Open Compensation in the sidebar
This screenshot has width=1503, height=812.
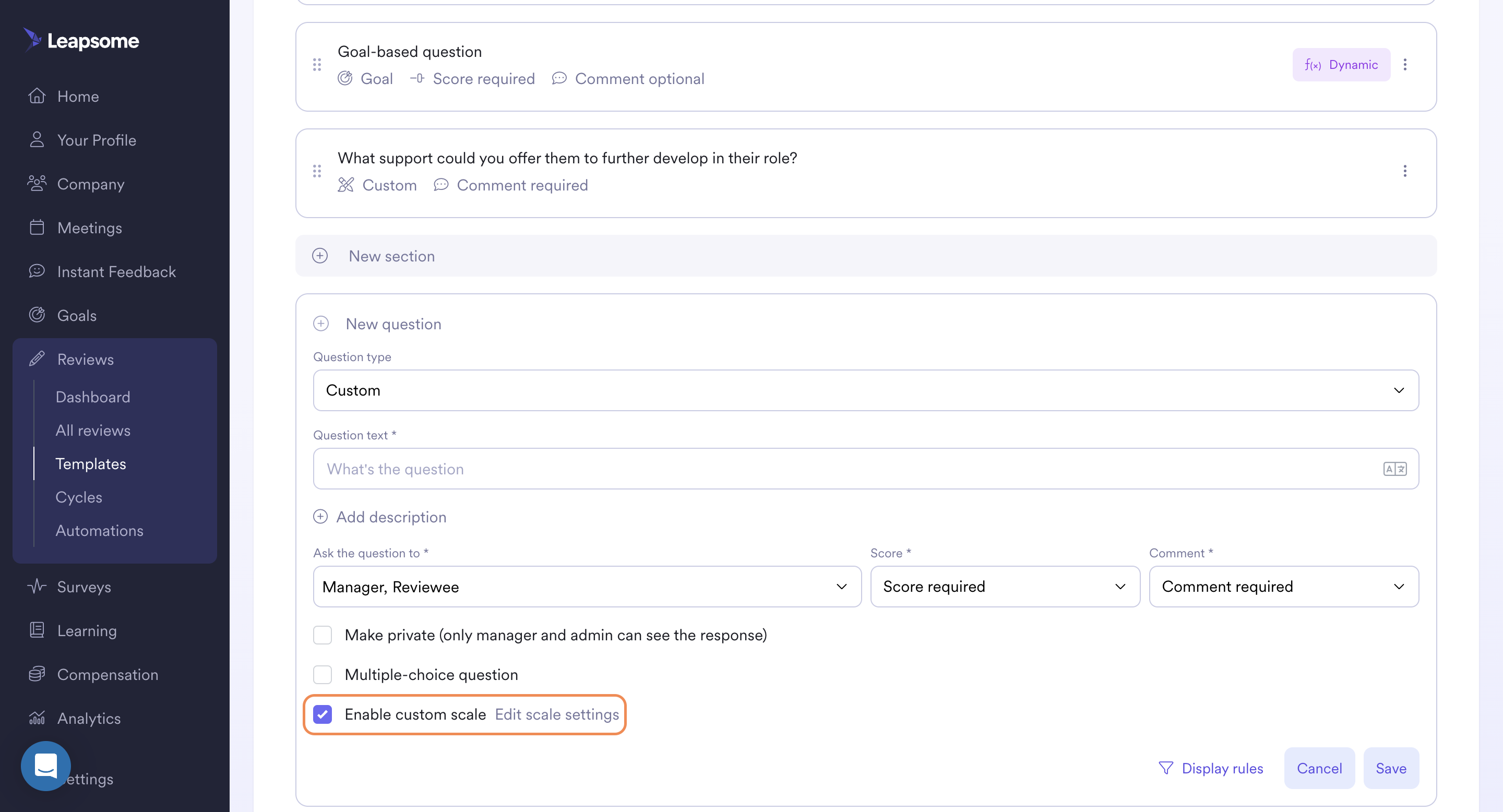click(108, 674)
